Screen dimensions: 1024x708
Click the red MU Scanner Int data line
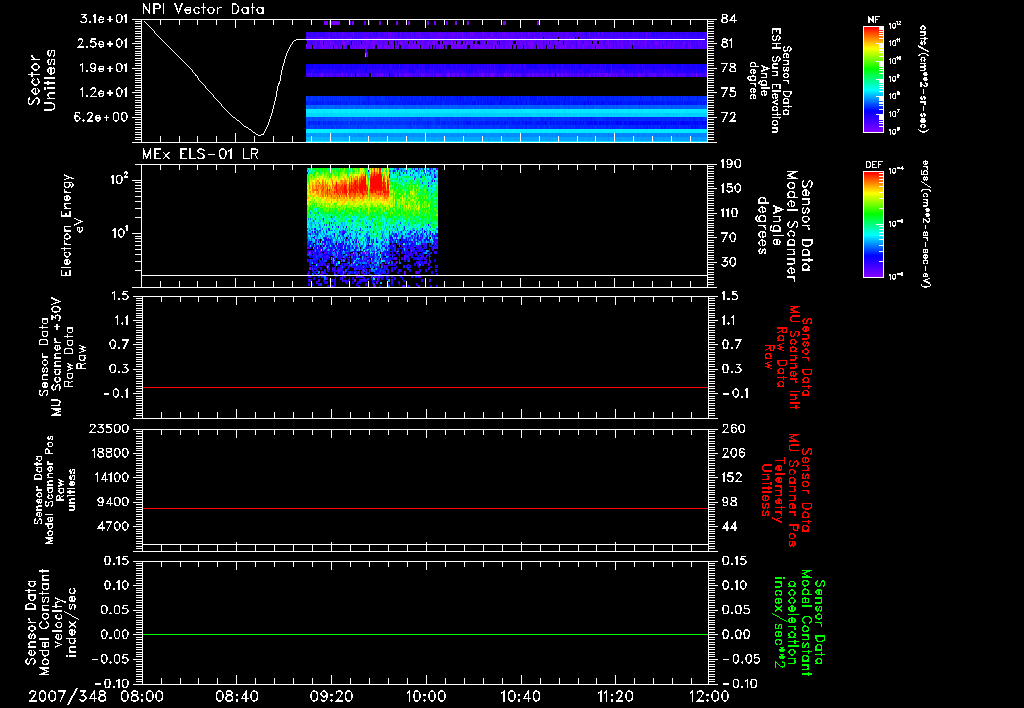[x=425, y=387]
